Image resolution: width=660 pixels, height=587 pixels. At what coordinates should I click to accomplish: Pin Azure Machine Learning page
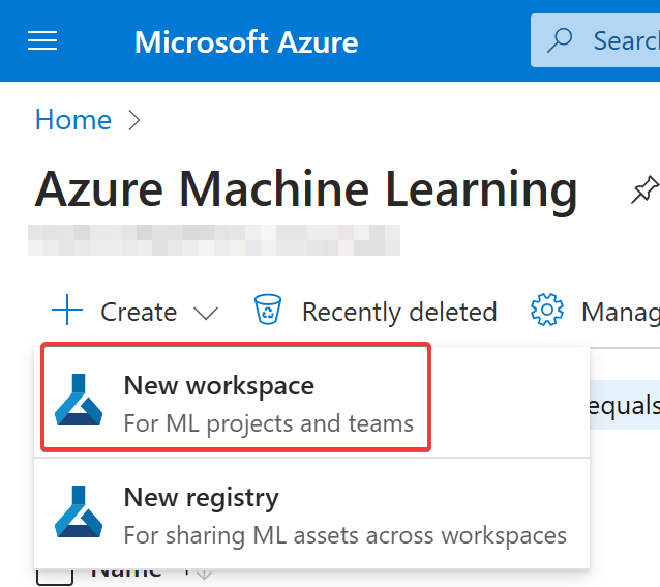(x=644, y=190)
